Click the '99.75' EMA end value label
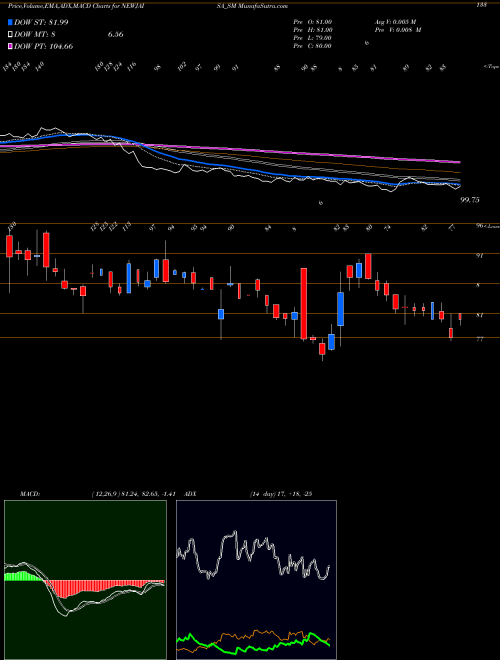This screenshot has height=660, width=500. pyautogui.click(x=470, y=200)
